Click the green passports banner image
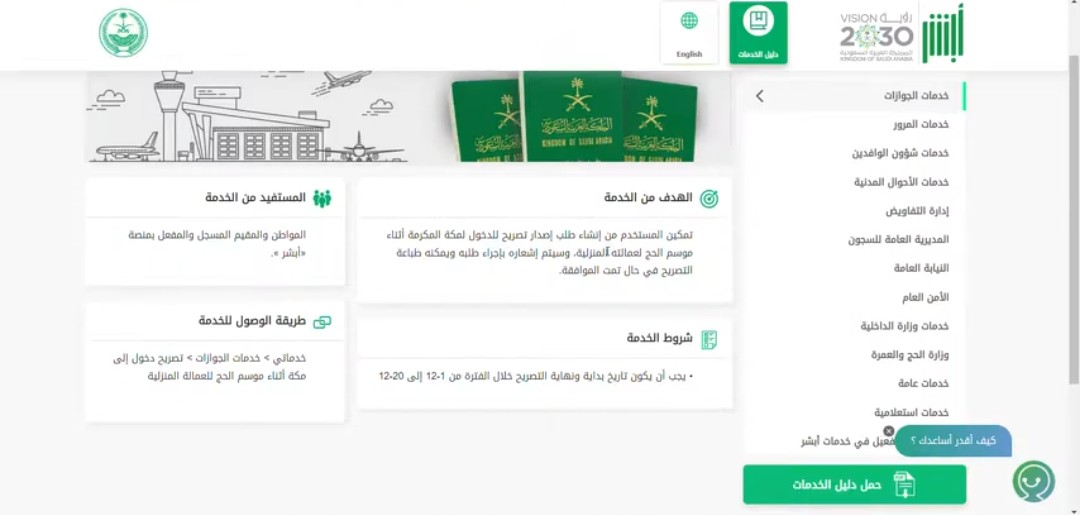 [574, 116]
